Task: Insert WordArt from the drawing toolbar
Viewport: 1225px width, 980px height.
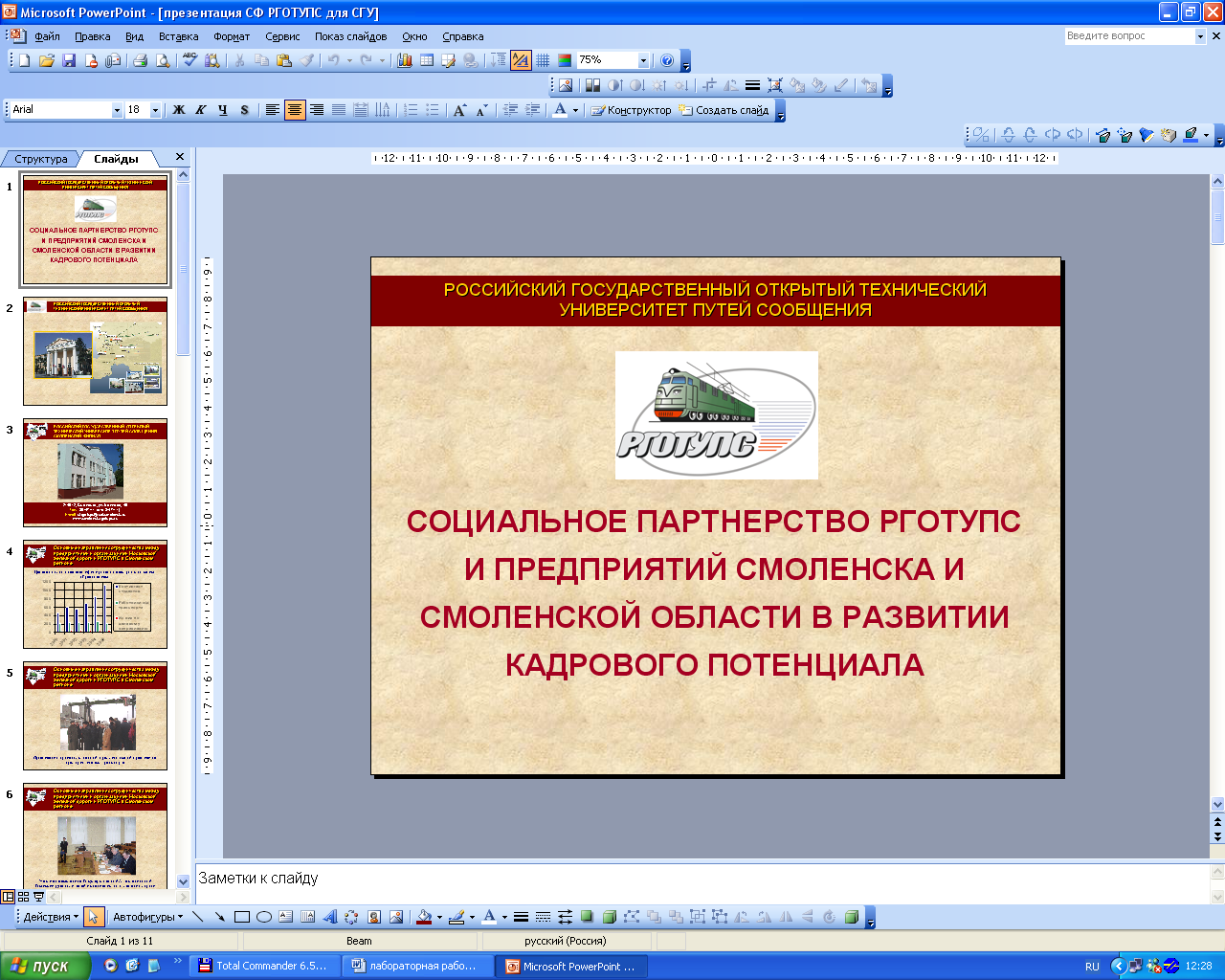Action: (x=329, y=917)
